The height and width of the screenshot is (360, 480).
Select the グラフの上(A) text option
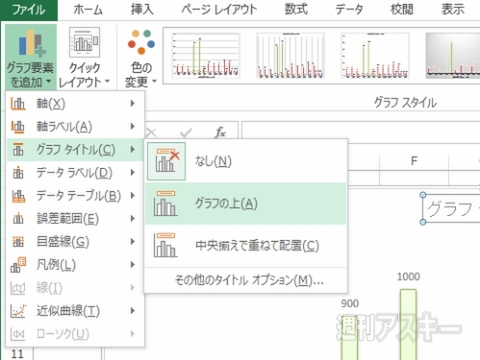(x=226, y=203)
